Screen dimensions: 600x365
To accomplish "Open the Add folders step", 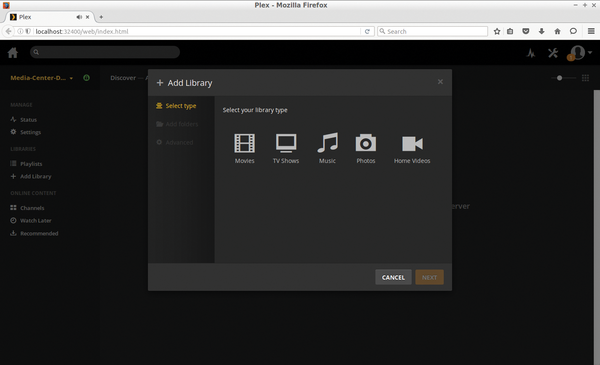I will [177, 124].
